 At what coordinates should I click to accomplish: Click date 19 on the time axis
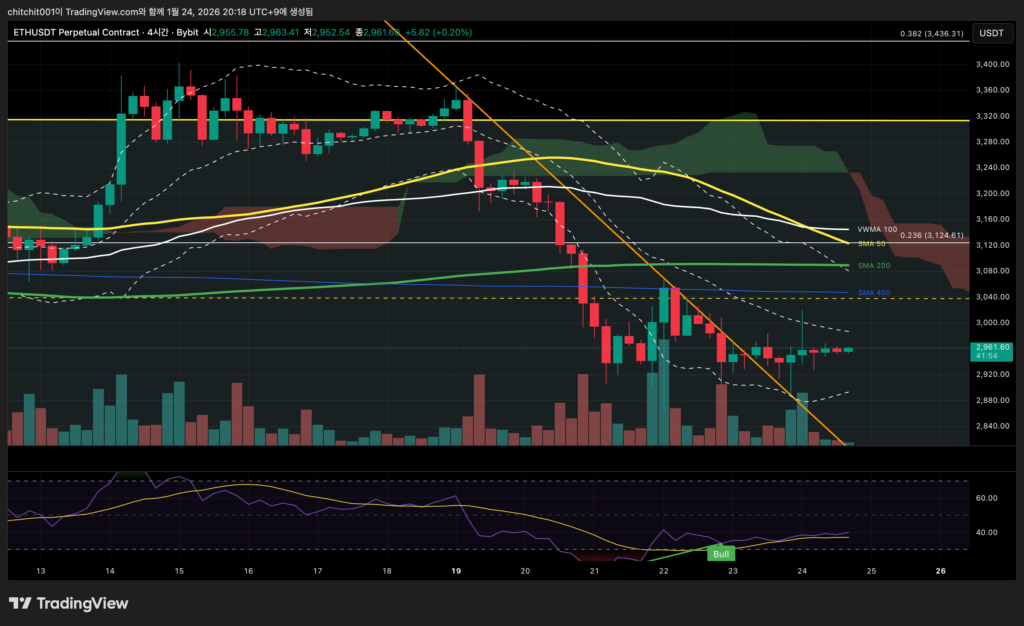(x=456, y=571)
